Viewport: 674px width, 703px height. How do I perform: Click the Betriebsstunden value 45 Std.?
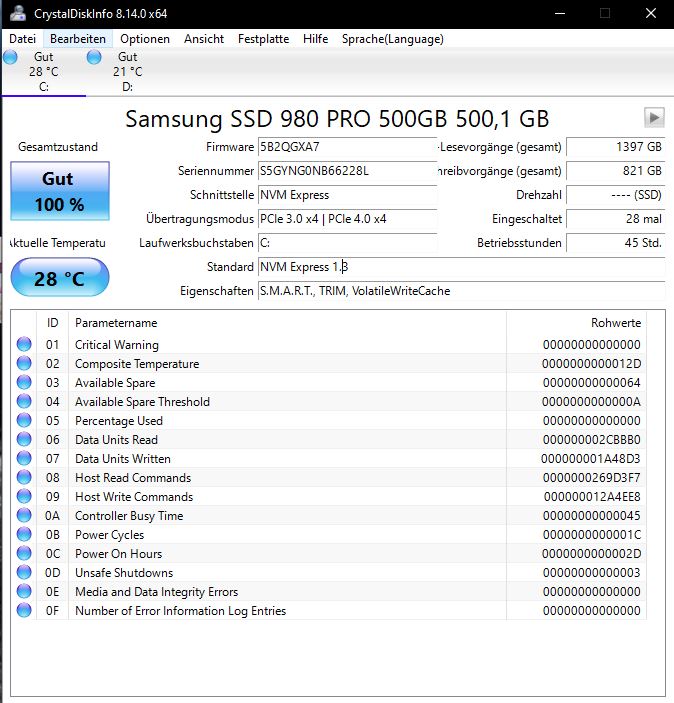point(616,243)
